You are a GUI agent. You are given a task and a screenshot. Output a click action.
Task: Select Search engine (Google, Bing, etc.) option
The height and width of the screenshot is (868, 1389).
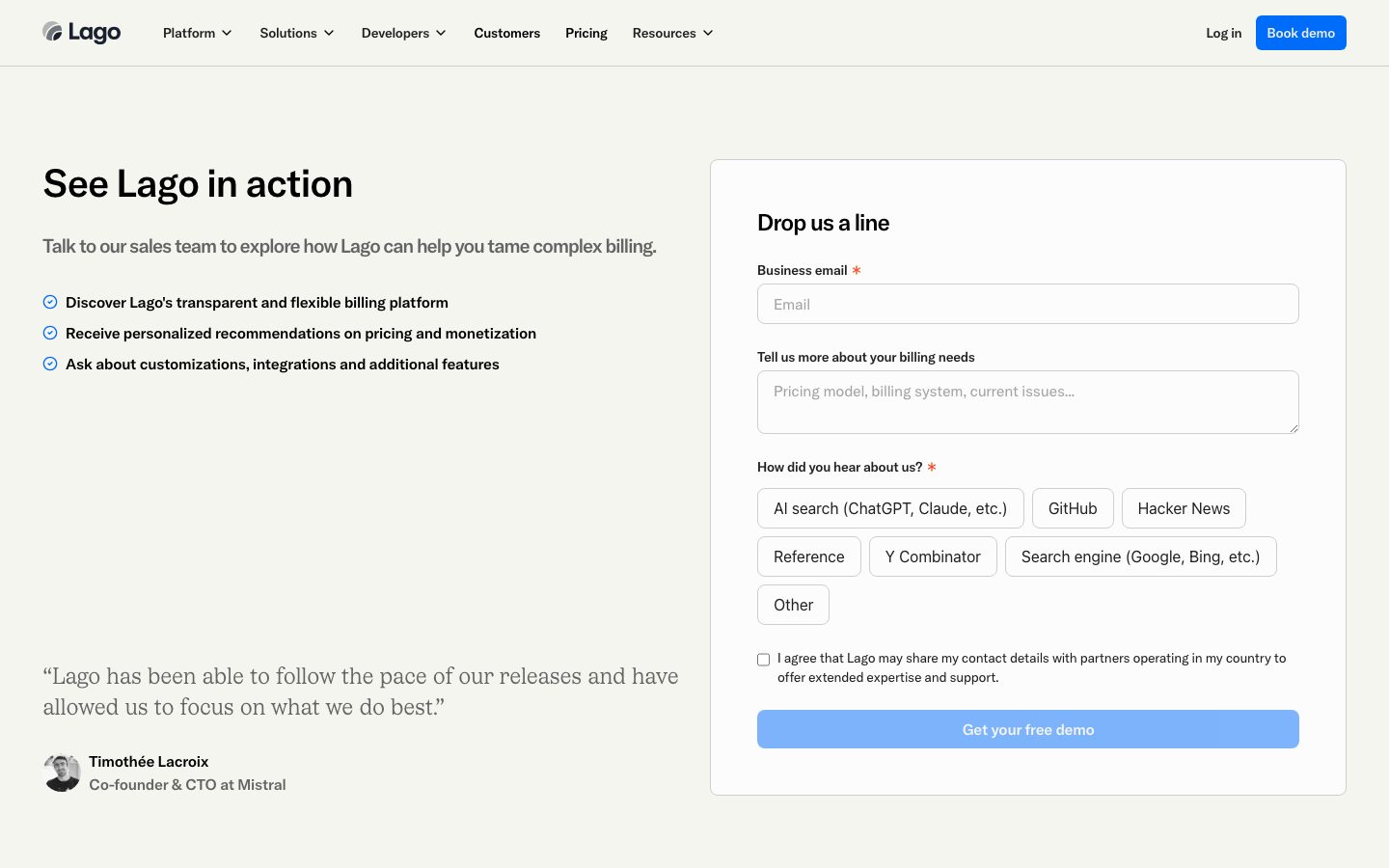pyautogui.click(x=1141, y=556)
